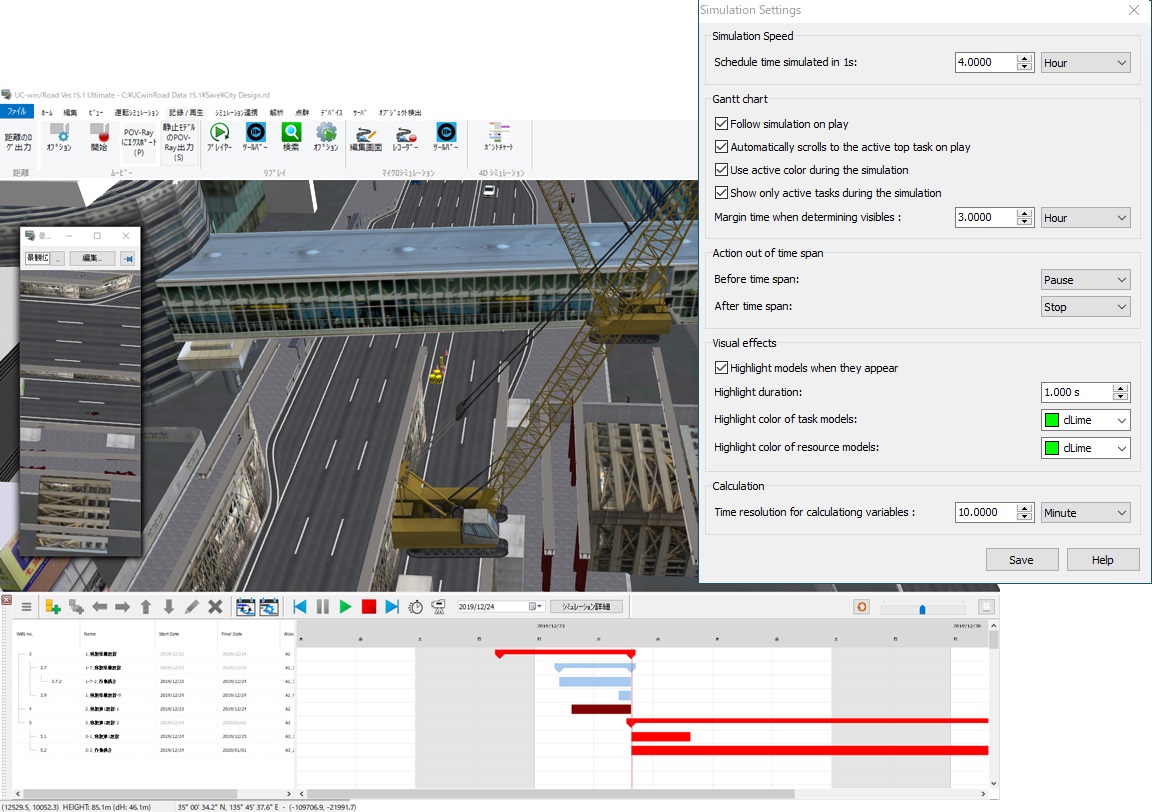Open Time resolution Minute unit dropdown
The image size is (1152, 812).
pos(1085,512)
